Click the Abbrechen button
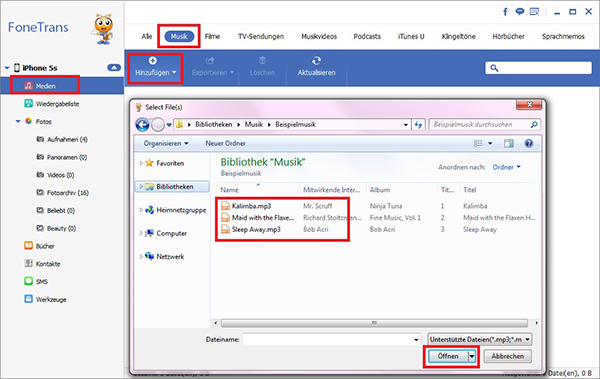Viewport: 600px width, 379px height. (507, 356)
